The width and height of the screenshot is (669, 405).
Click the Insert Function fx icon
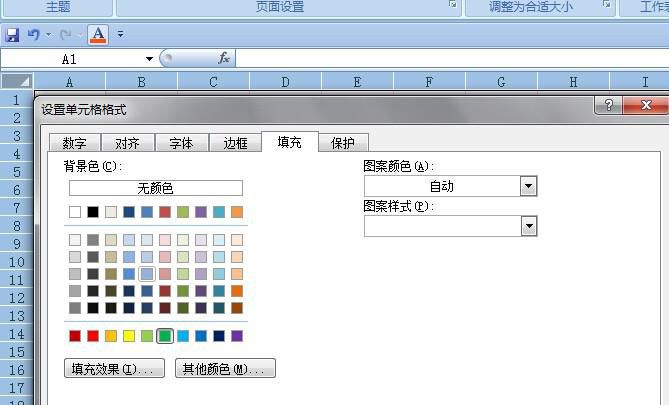[x=224, y=58]
